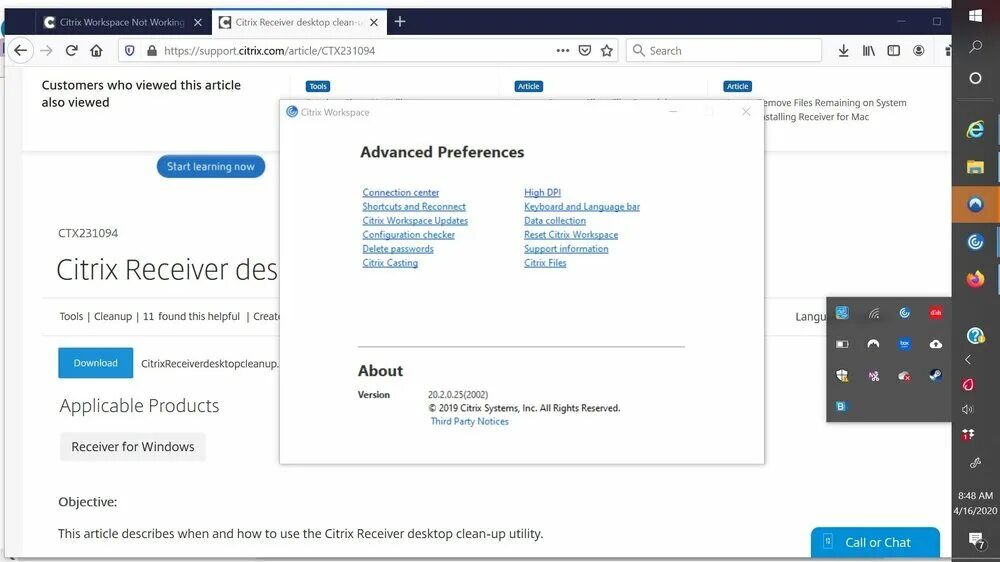Image resolution: width=1000 pixels, height=562 pixels.
Task: Click Reset Citrix Workspace link
Action: click(x=571, y=234)
